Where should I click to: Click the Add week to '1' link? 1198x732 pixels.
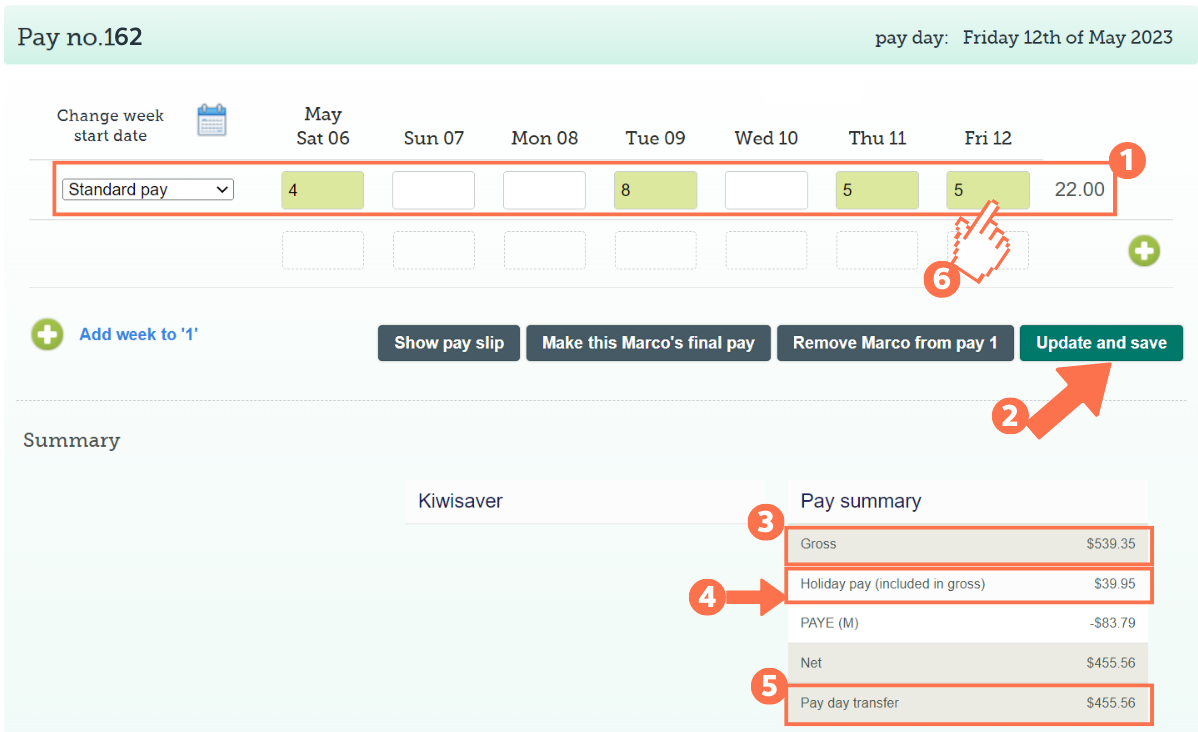coord(139,334)
